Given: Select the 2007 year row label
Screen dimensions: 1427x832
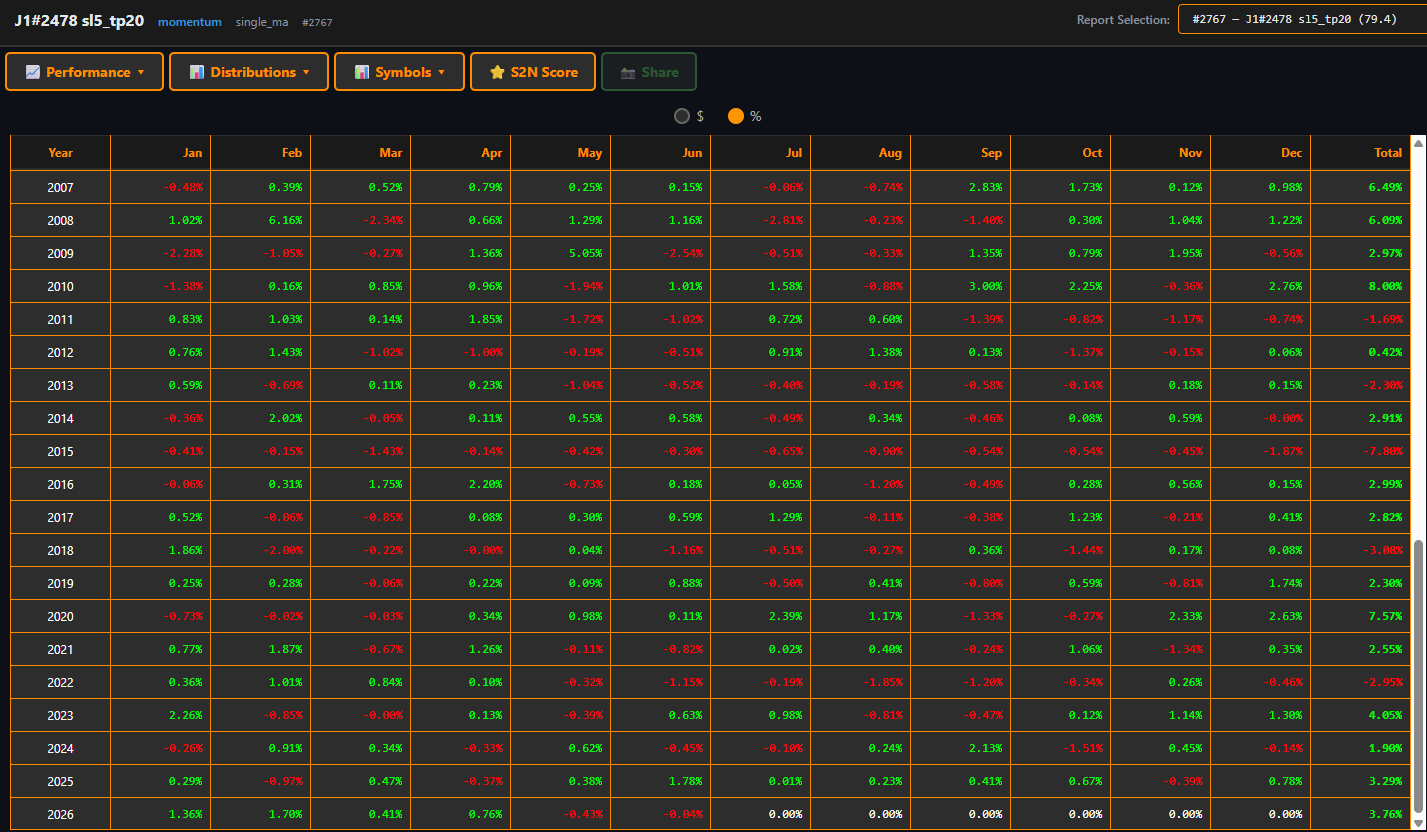Looking at the screenshot, I should tap(61, 187).
